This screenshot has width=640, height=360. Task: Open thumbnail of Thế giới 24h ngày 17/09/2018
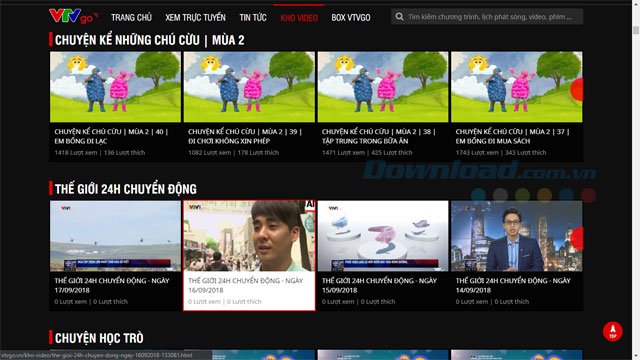click(x=116, y=236)
